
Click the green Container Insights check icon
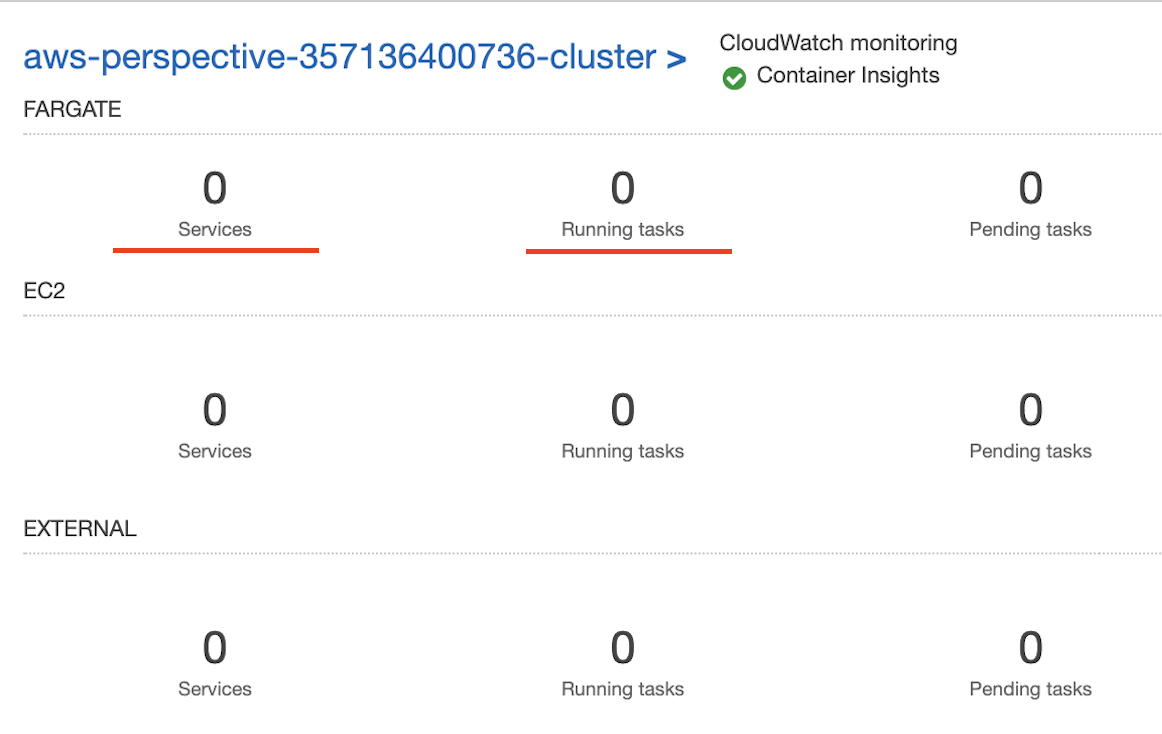pos(734,77)
